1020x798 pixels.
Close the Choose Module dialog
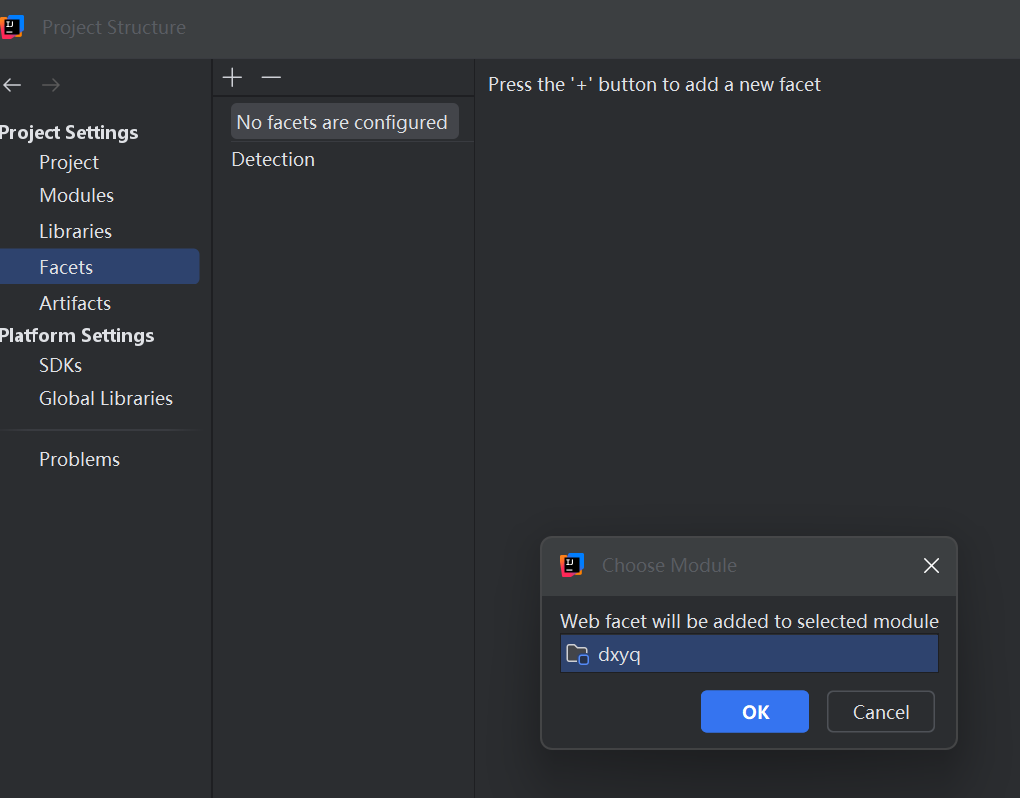click(931, 566)
